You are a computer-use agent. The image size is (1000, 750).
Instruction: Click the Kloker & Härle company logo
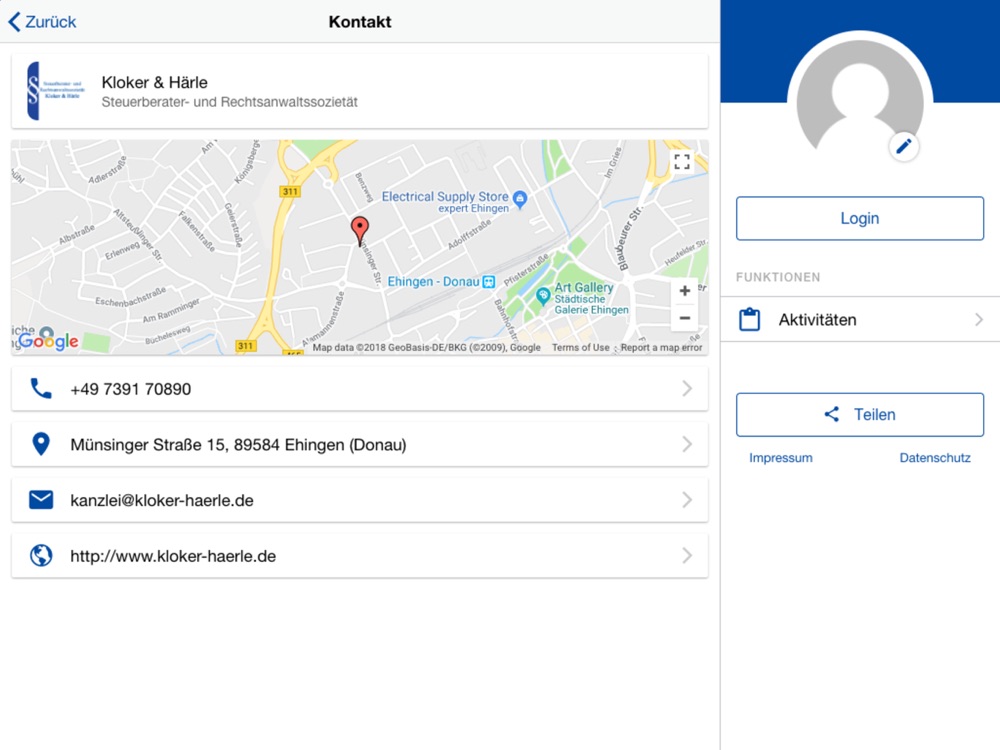[55, 91]
